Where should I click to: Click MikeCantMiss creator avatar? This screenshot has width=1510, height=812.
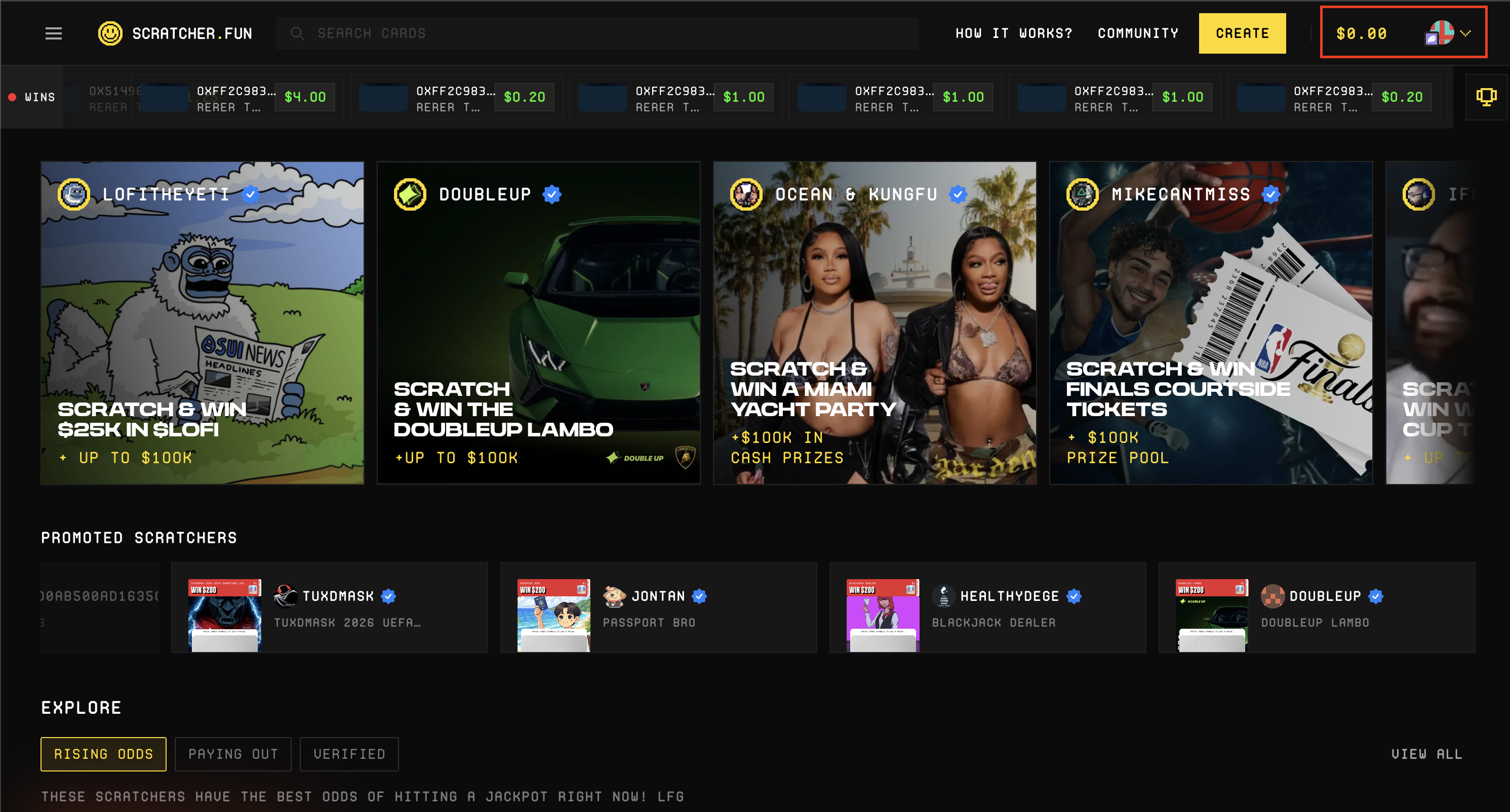[1082, 194]
